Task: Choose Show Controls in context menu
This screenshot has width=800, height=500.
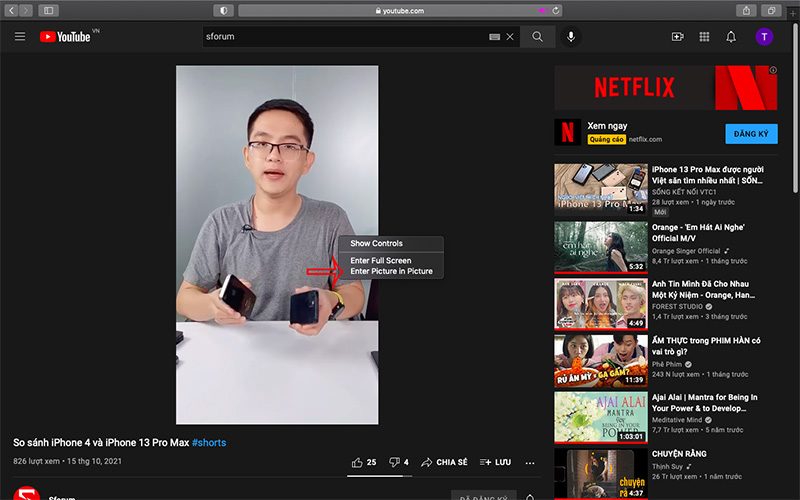Action: point(376,243)
